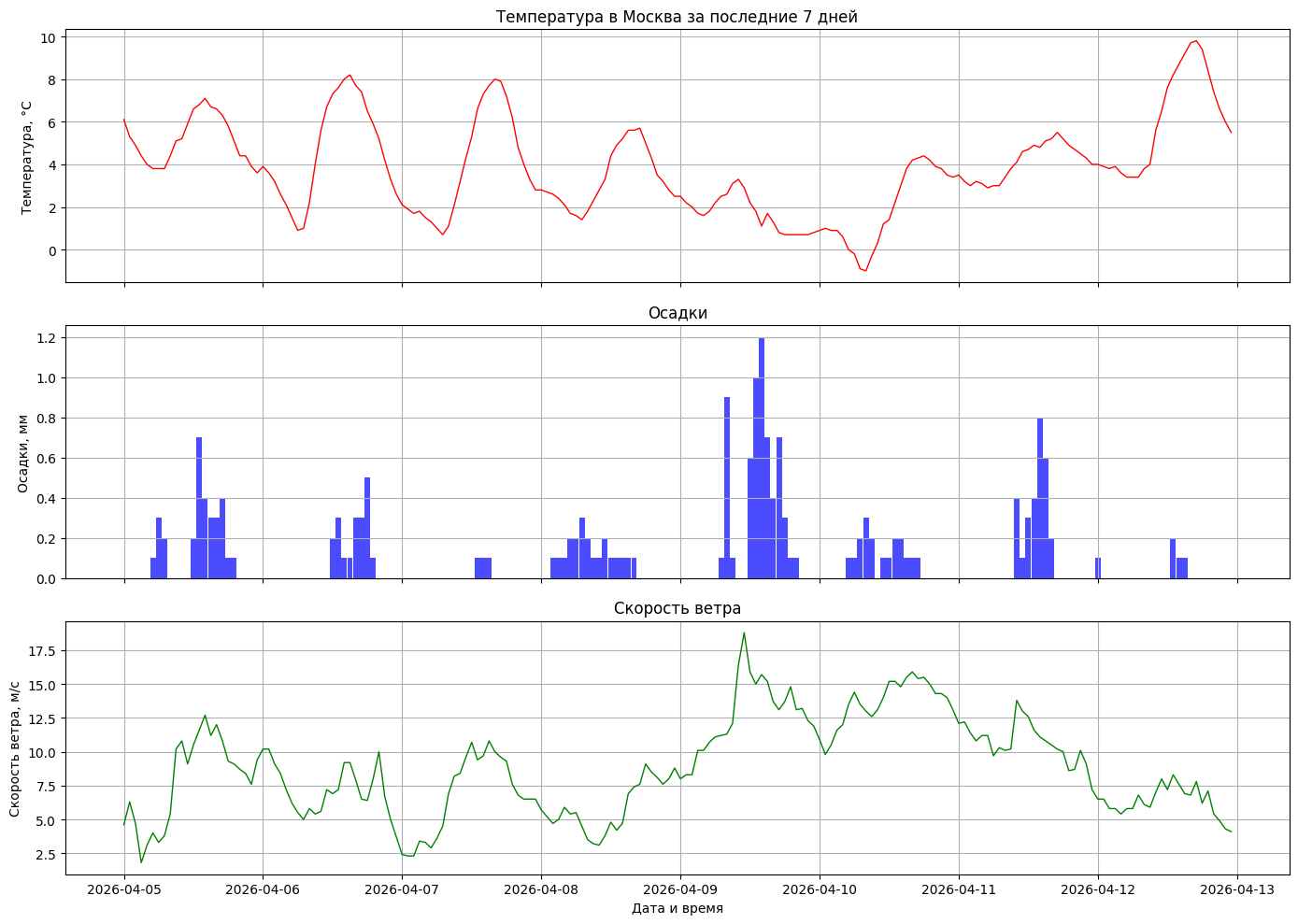
Task: Click the "1.2" tick on the precipitation axis
Action: click(46, 337)
